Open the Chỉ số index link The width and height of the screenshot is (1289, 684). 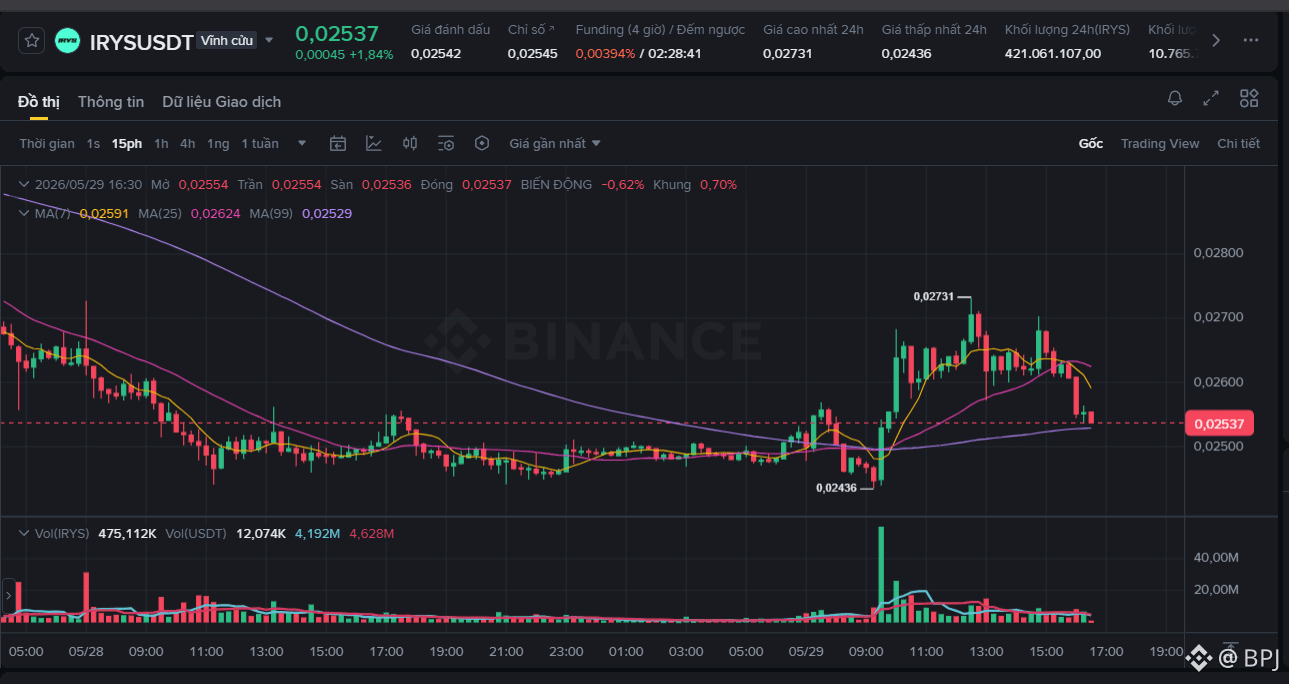[531, 29]
